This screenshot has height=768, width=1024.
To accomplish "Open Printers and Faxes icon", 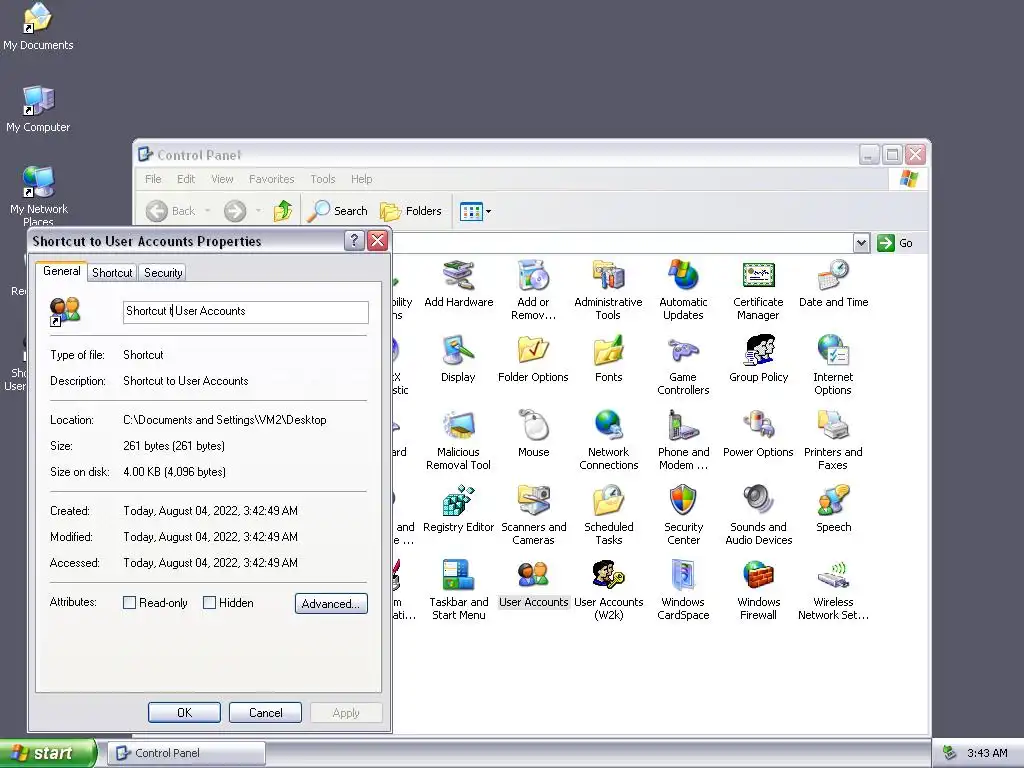I will point(833,440).
